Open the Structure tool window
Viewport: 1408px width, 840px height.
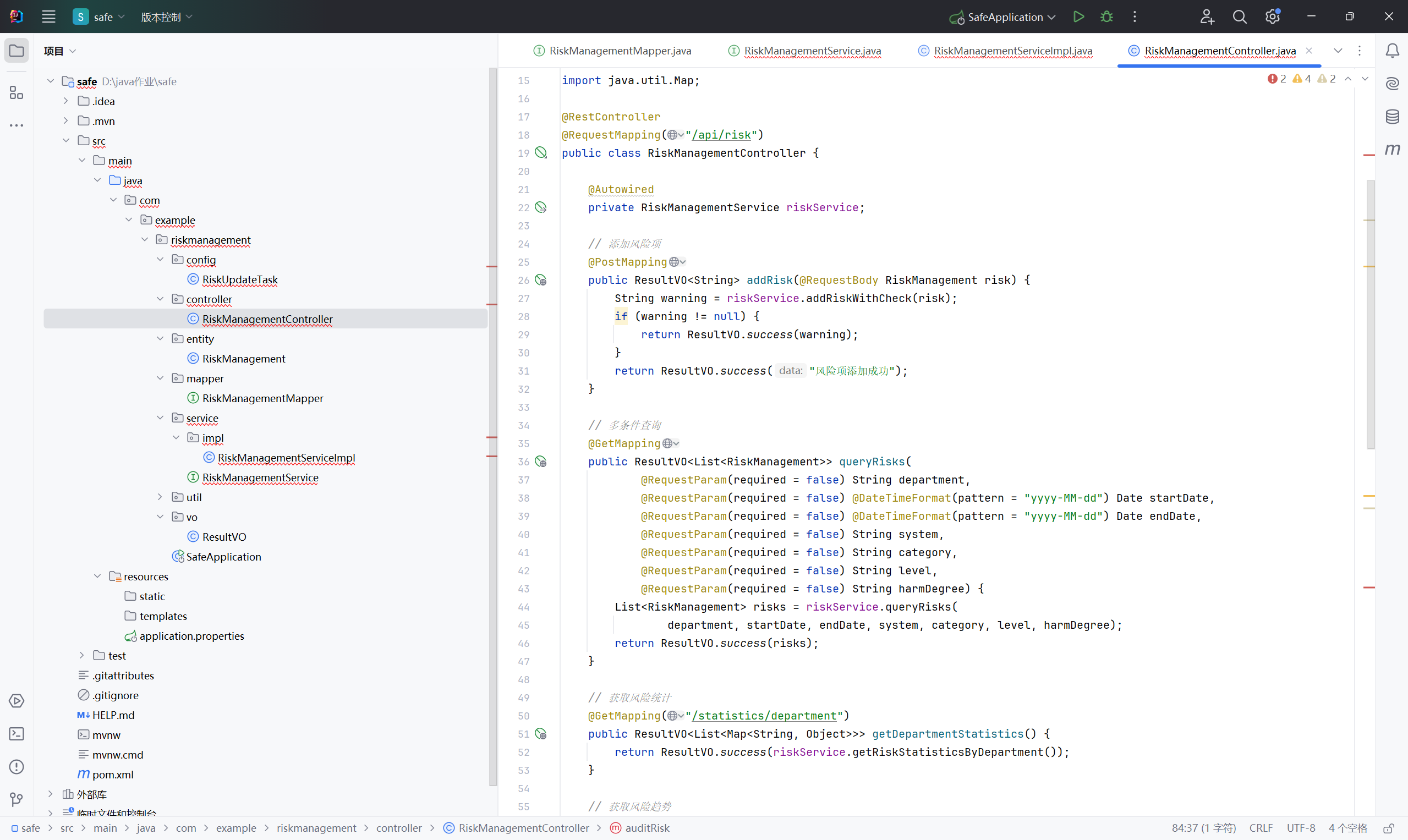pyautogui.click(x=17, y=93)
